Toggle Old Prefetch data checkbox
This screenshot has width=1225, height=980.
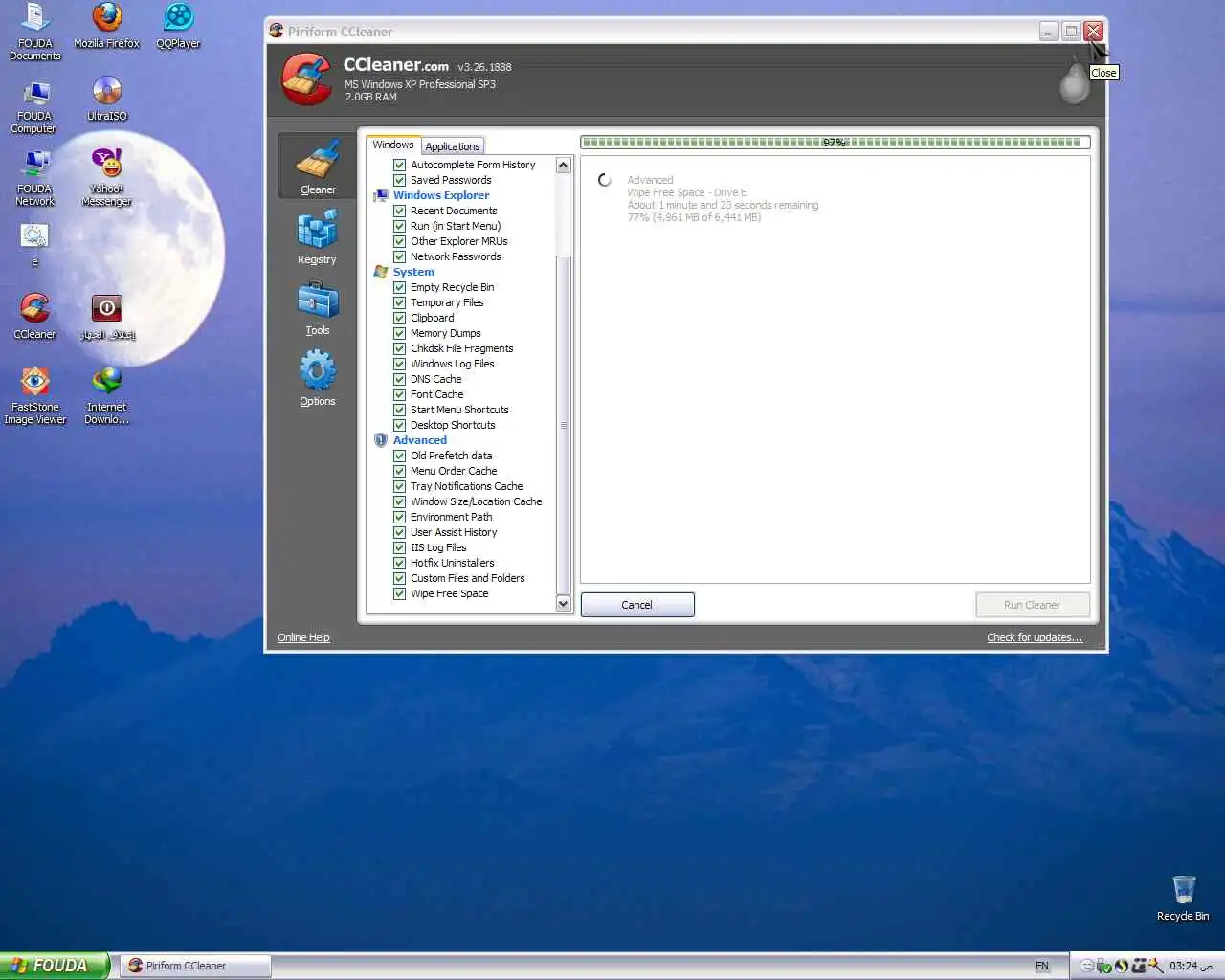pyautogui.click(x=400, y=456)
